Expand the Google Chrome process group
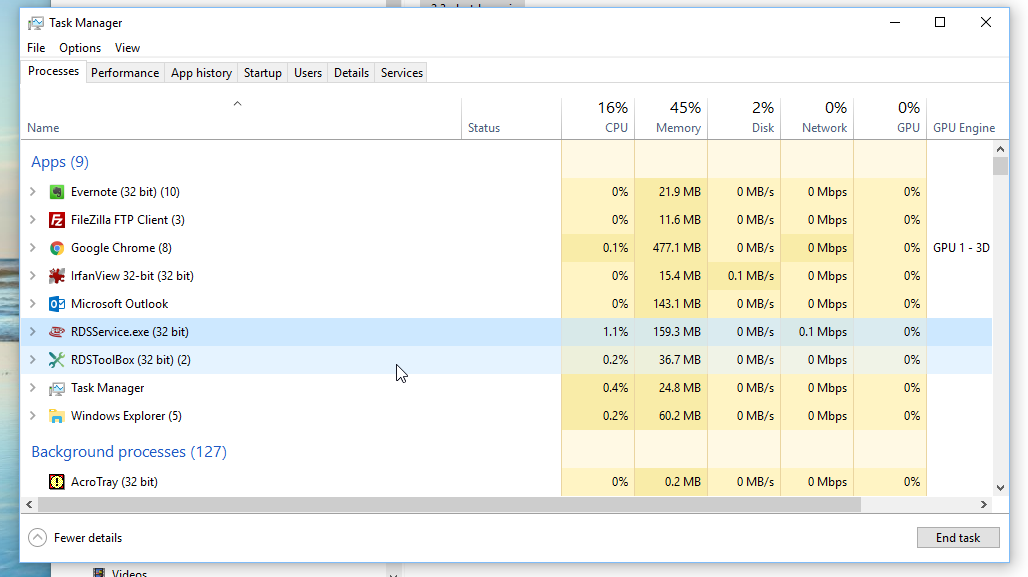The height and width of the screenshot is (577, 1028). point(33,248)
